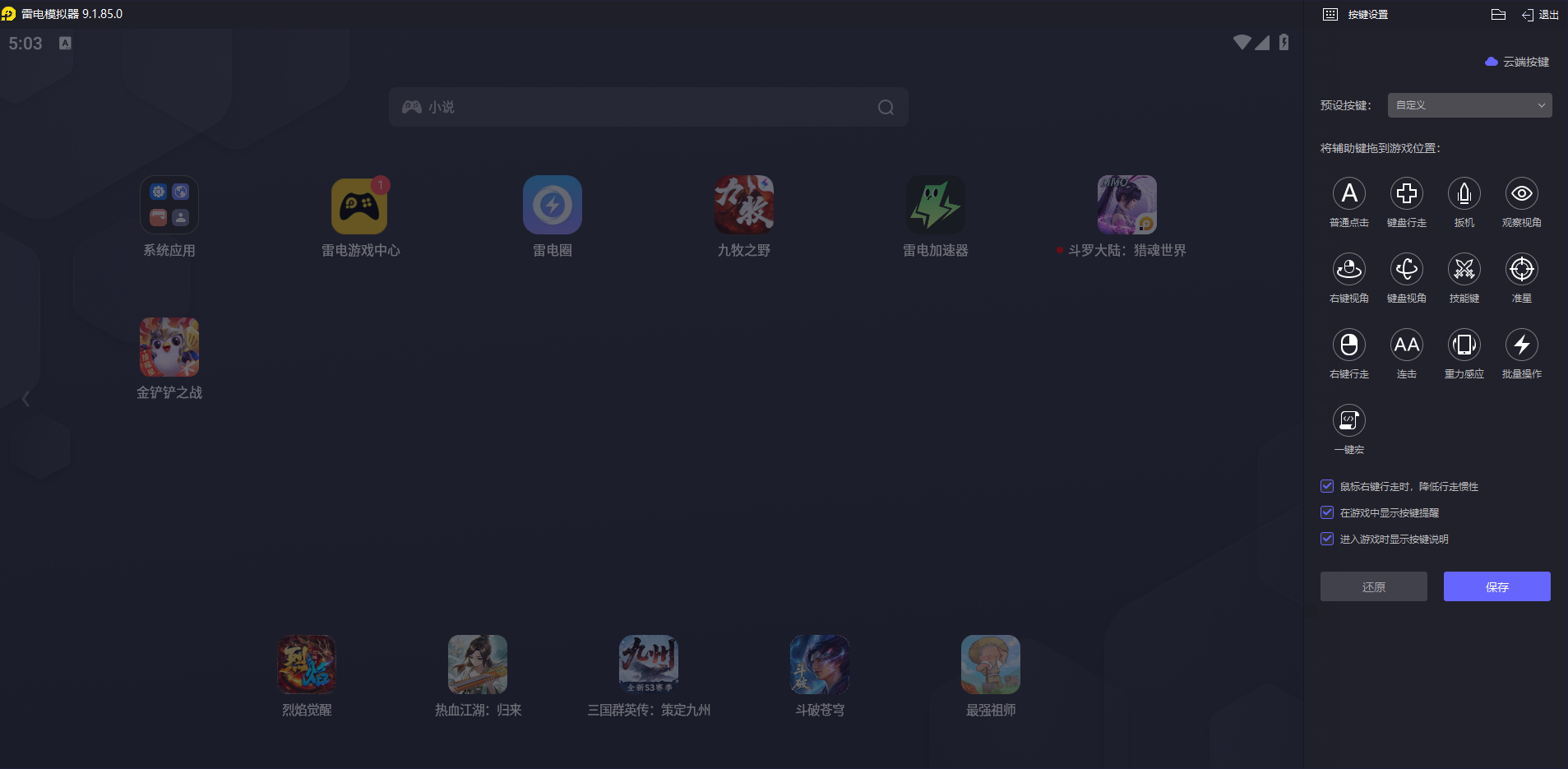1568x769 pixels.
Task: Select the 普通点击 (normal tap) key icon
Action: click(x=1349, y=193)
